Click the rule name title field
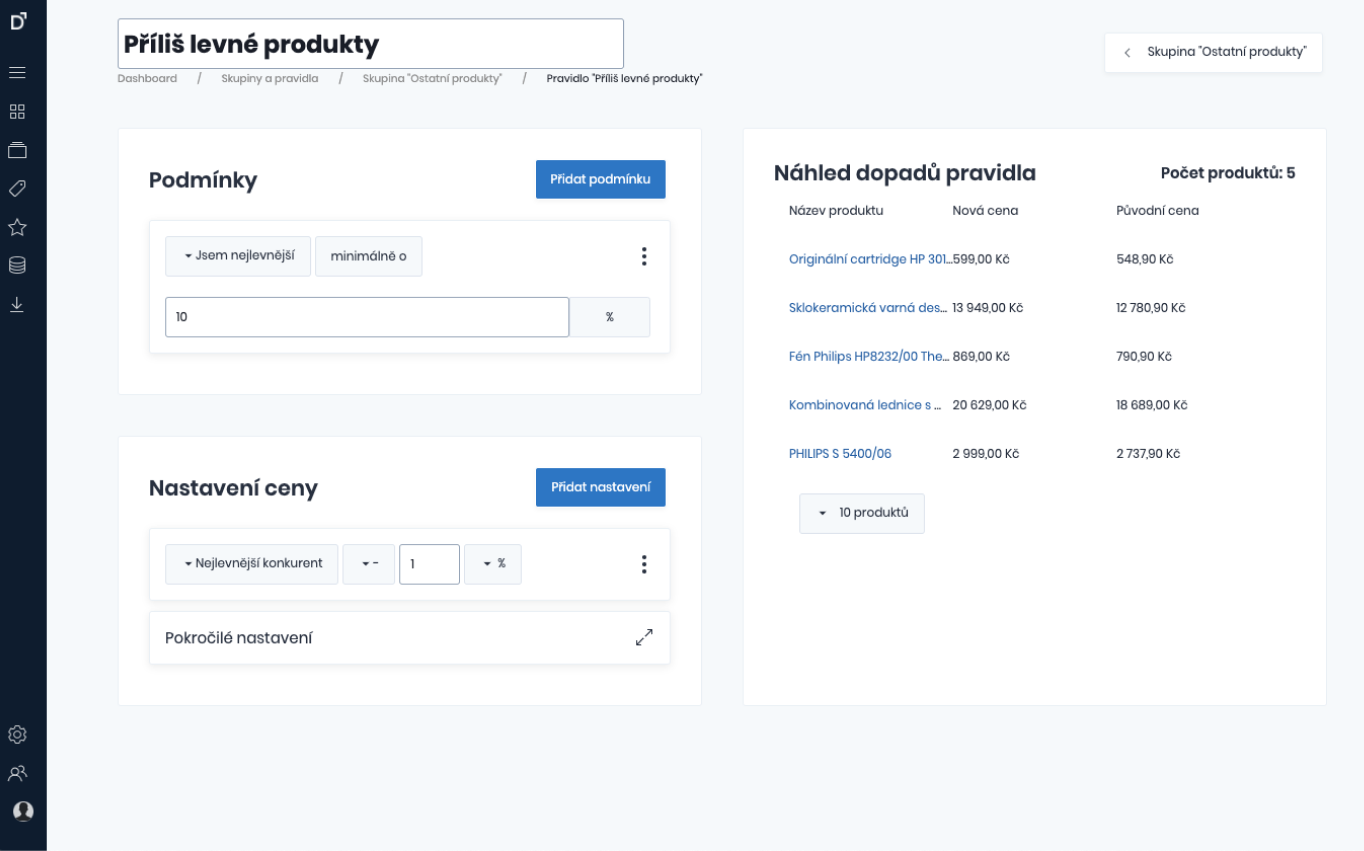1364x851 pixels. point(370,44)
